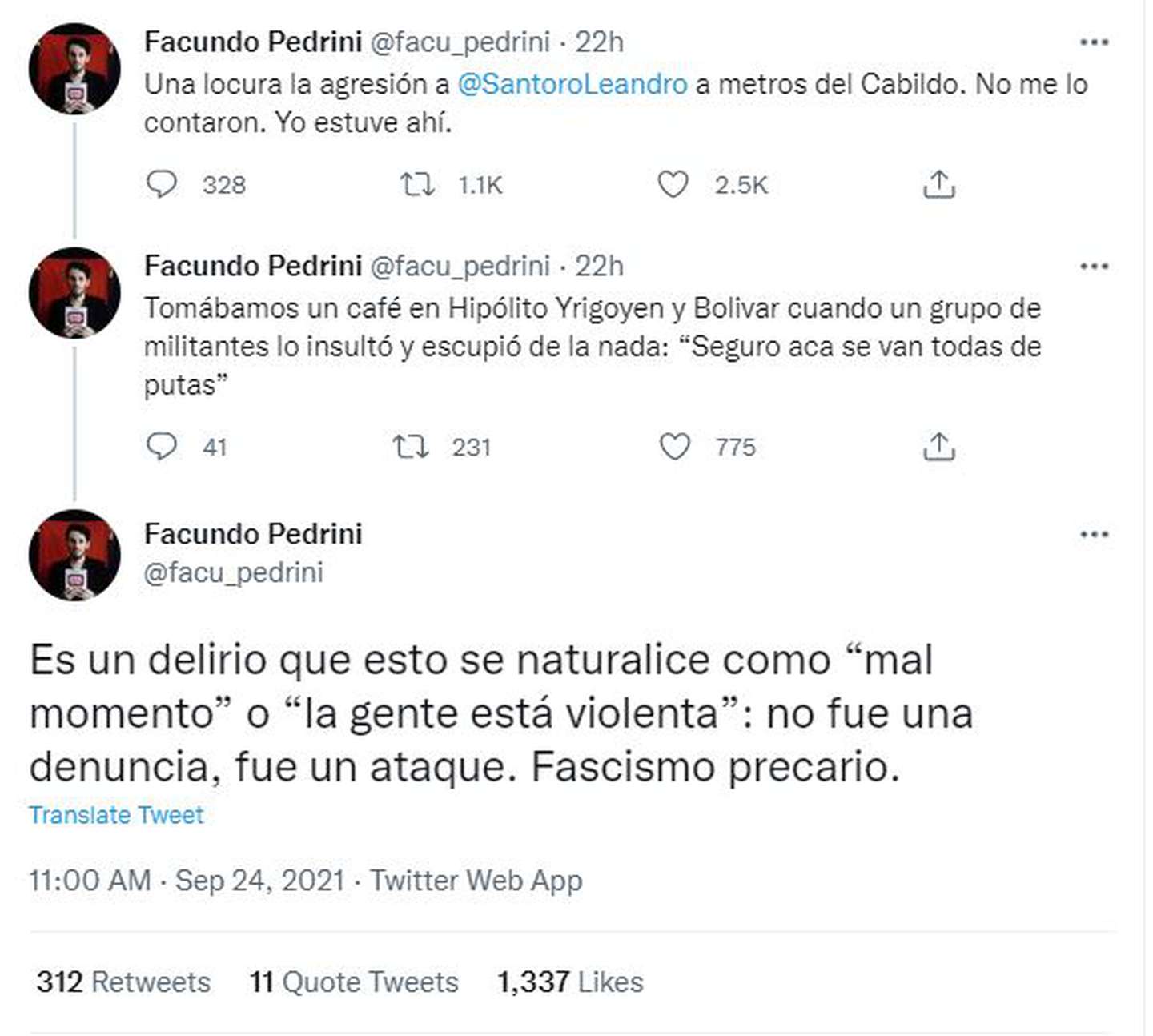Share the first tweet in the thread
Image resolution: width=1153 pixels, height=1036 pixels.
939,185
